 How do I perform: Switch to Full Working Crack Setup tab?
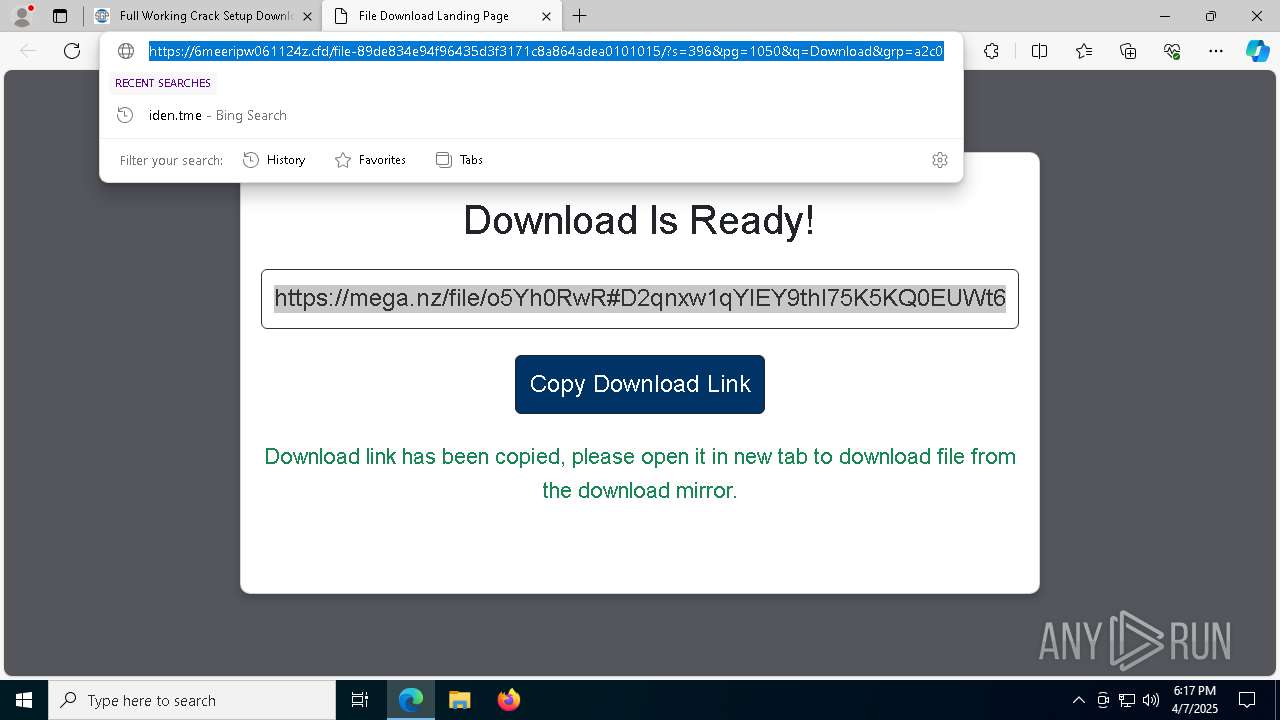click(x=205, y=16)
